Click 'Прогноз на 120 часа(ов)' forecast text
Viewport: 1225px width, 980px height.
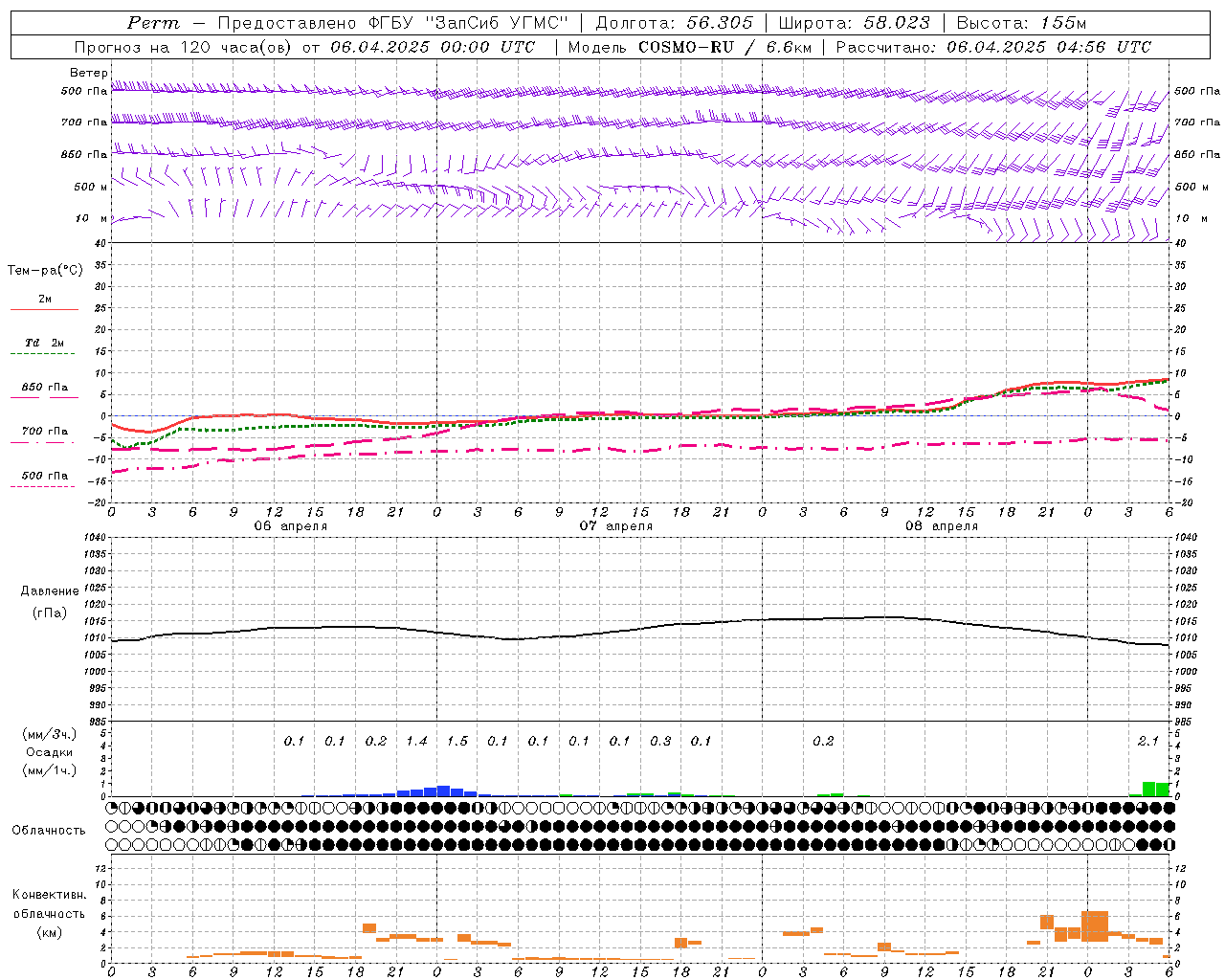(185, 47)
